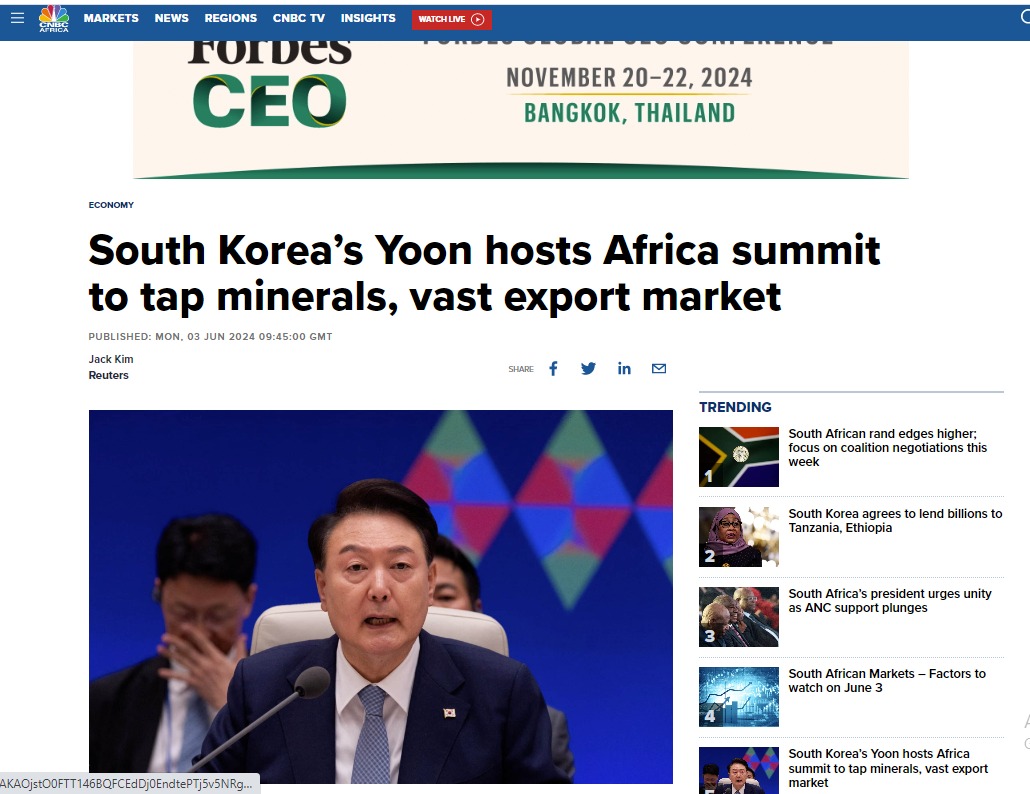Click the Forbes CEO conference banner ad
This screenshot has width=1030, height=794.
(521, 110)
